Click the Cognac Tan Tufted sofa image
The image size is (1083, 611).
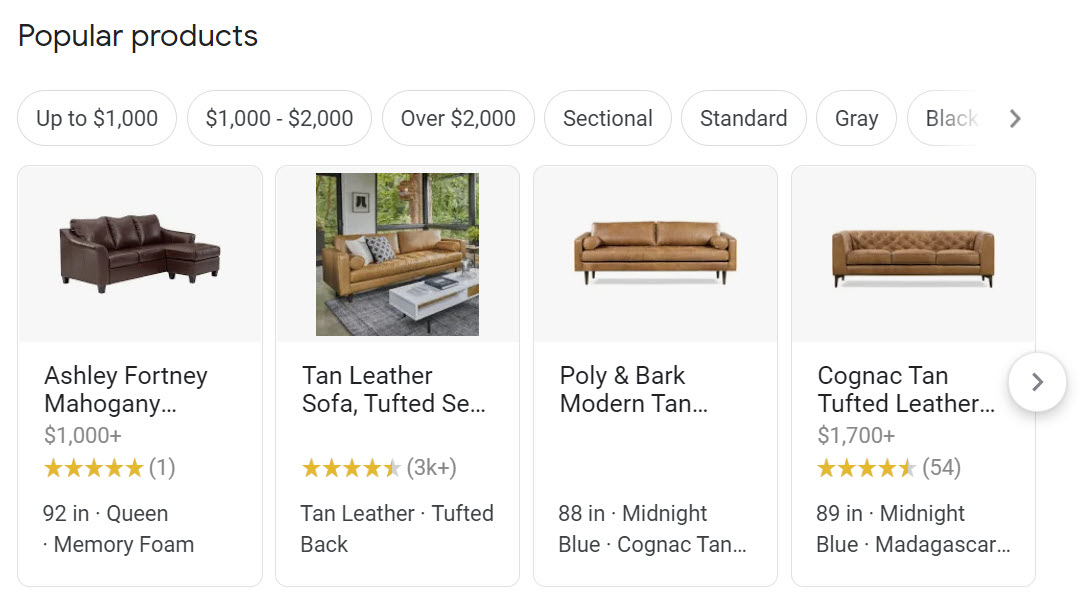point(913,254)
